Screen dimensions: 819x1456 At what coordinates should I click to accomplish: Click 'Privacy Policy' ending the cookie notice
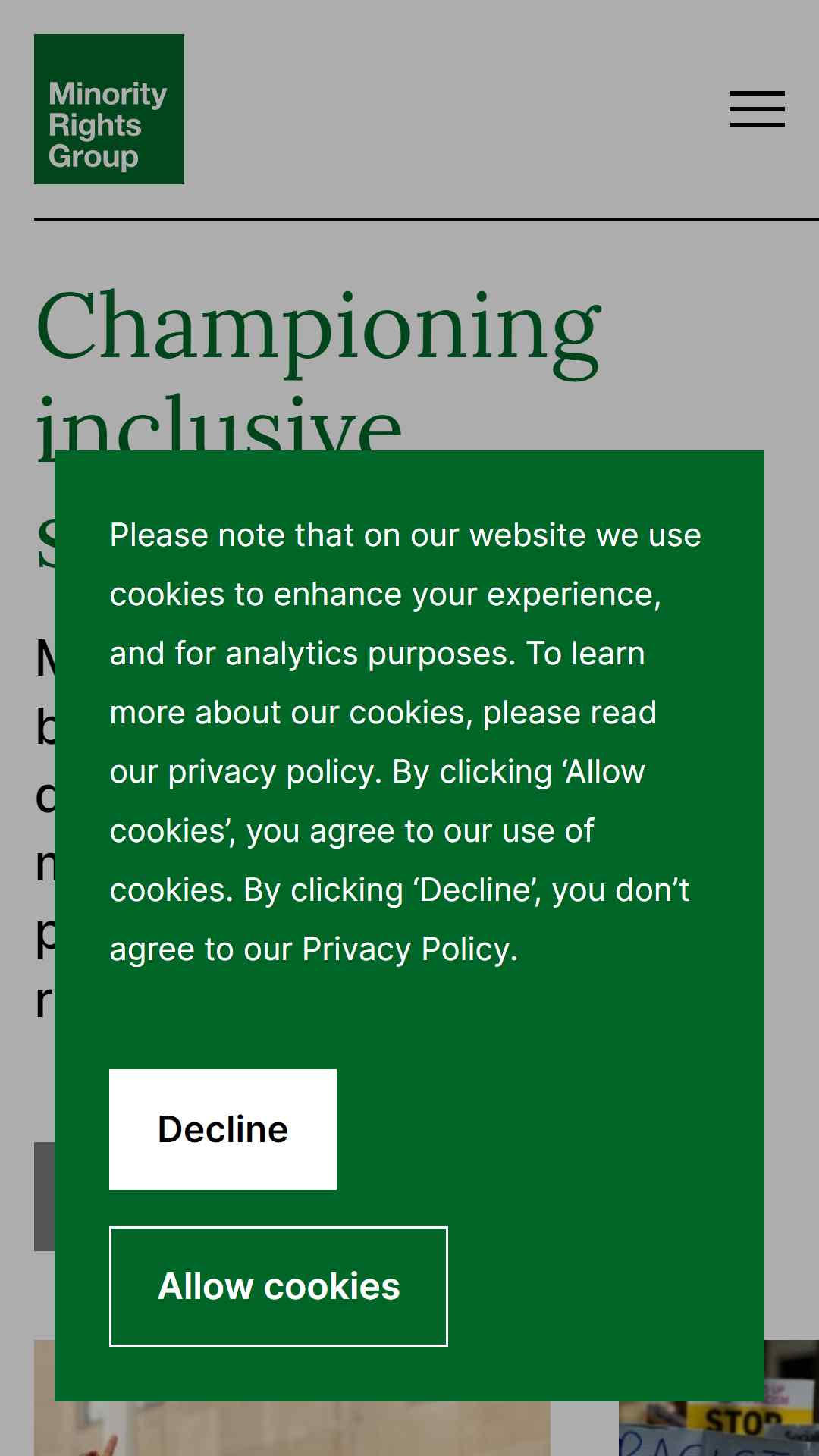(x=409, y=949)
